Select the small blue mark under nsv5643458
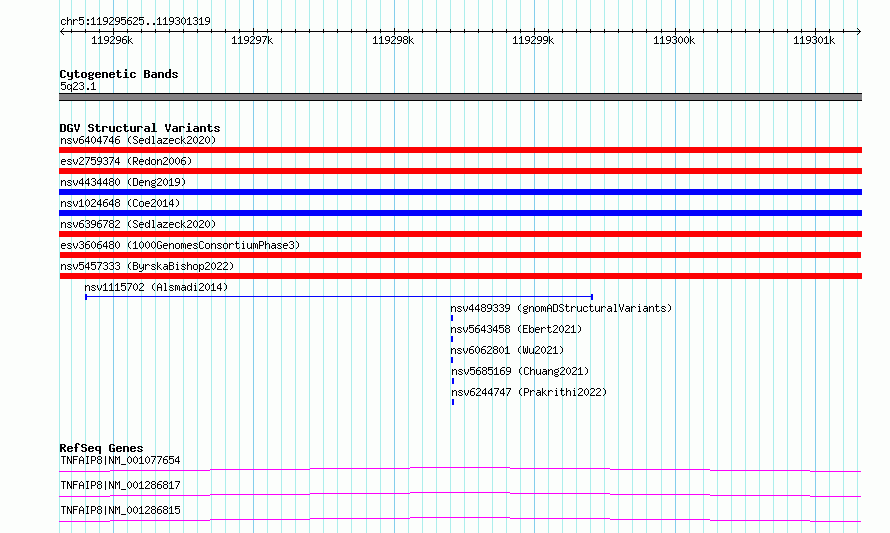 [452, 339]
